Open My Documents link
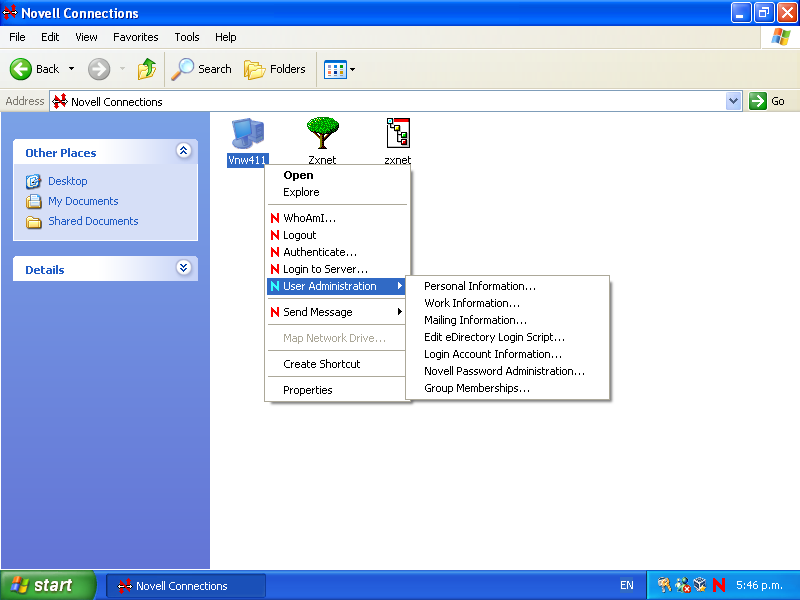This screenshot has height=600, width=800. [83, 201]
